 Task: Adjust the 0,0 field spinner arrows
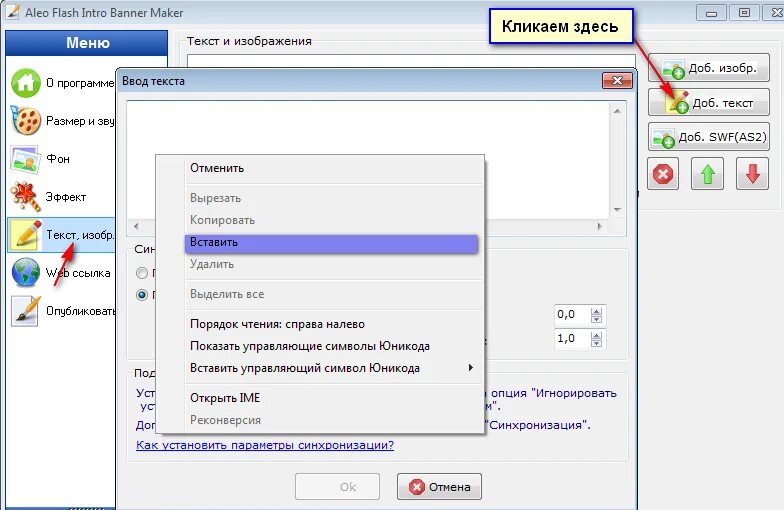(596, 315)
